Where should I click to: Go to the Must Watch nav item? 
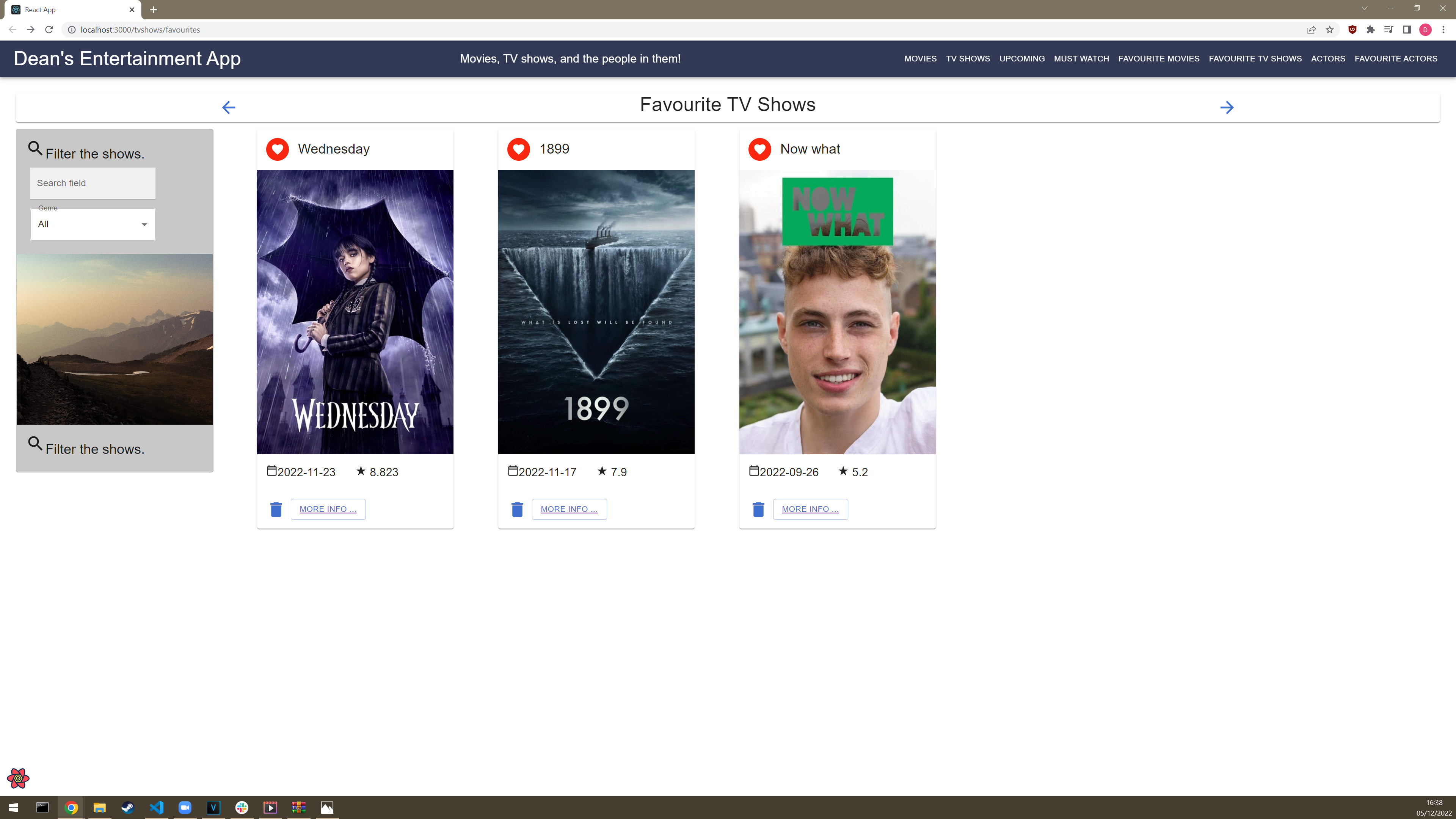click(1081, 59)
